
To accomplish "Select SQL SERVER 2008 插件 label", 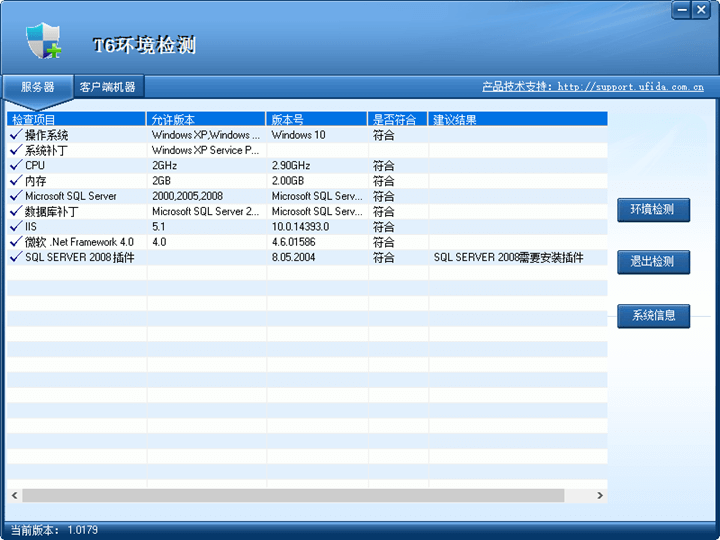I will 80,257.
